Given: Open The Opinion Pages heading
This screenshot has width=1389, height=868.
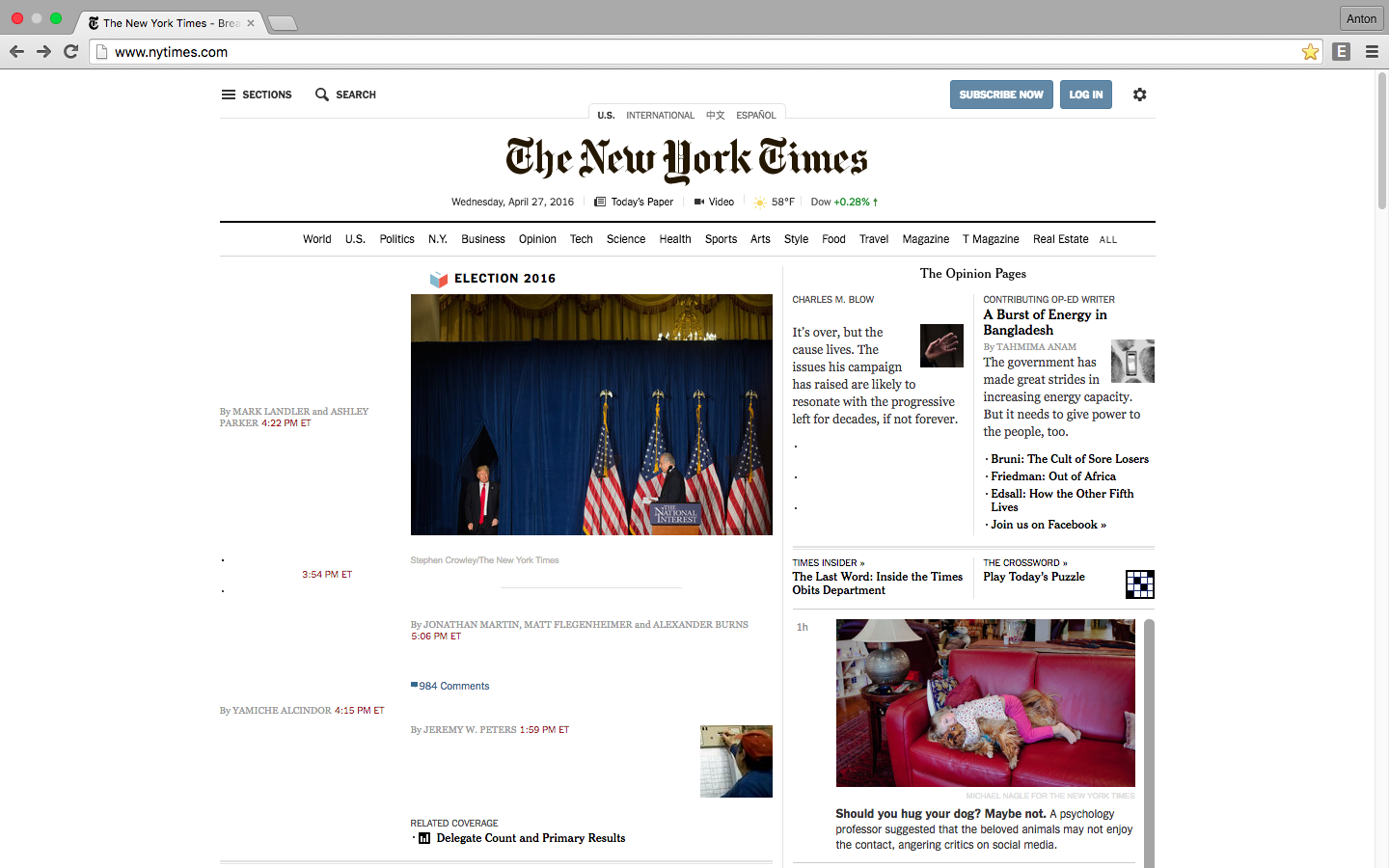Looking at the screenshot, I should point(972,274).
